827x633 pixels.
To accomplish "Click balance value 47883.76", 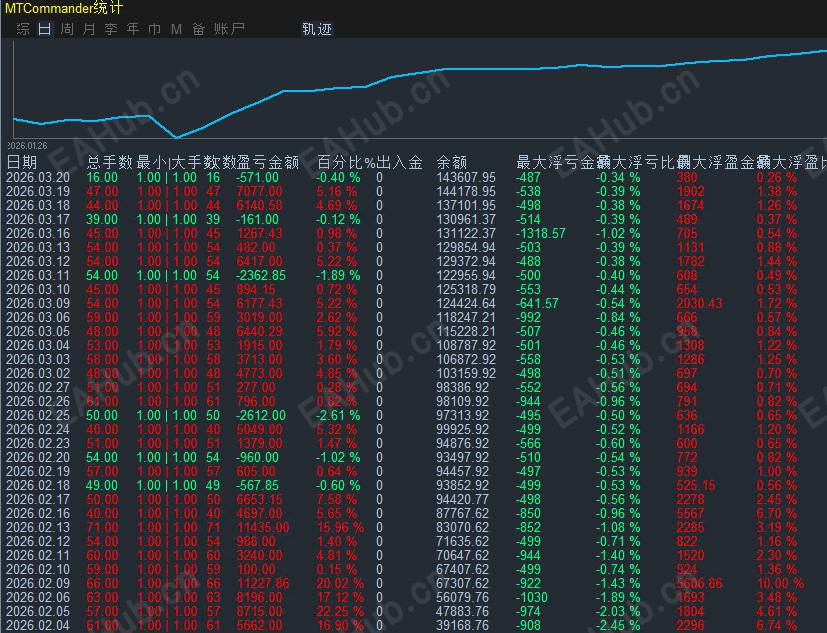I will (x=463, y=611).
